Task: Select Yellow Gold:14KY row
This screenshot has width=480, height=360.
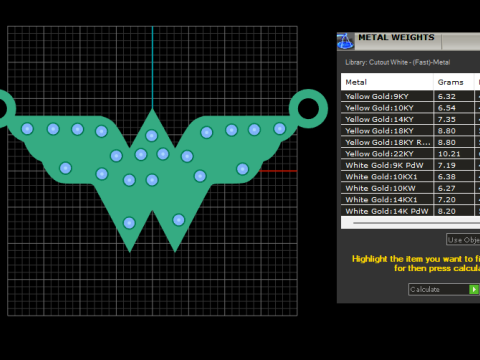Action: [x=410, y=119]
